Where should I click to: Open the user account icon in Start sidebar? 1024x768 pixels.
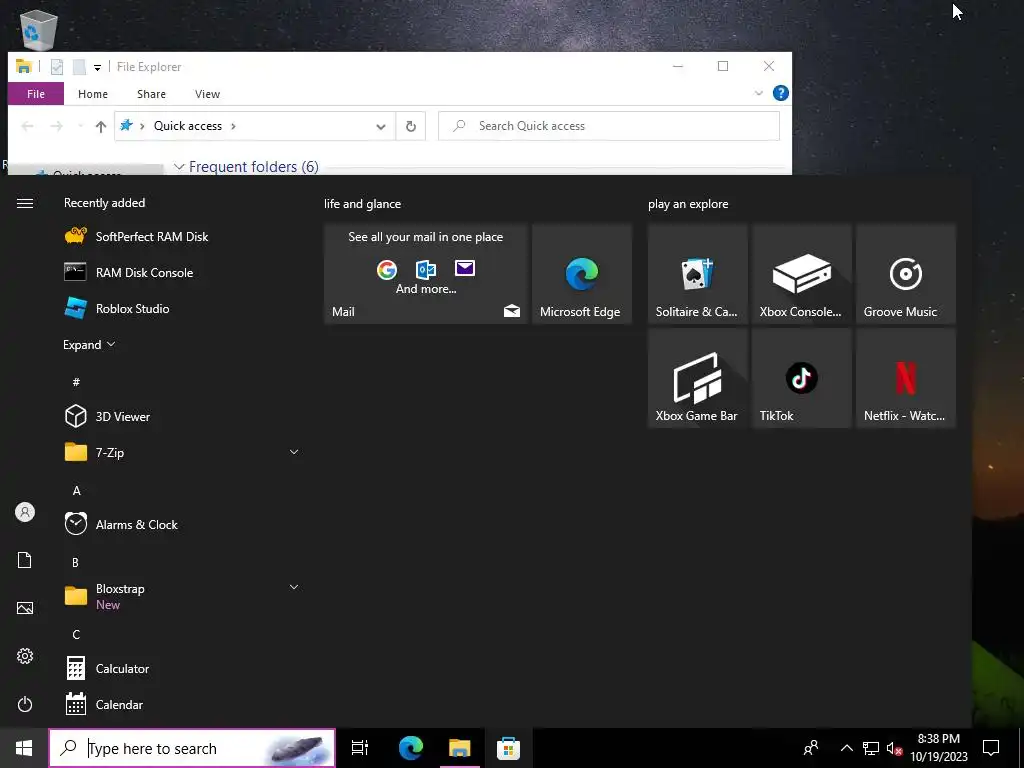point(25,512)
